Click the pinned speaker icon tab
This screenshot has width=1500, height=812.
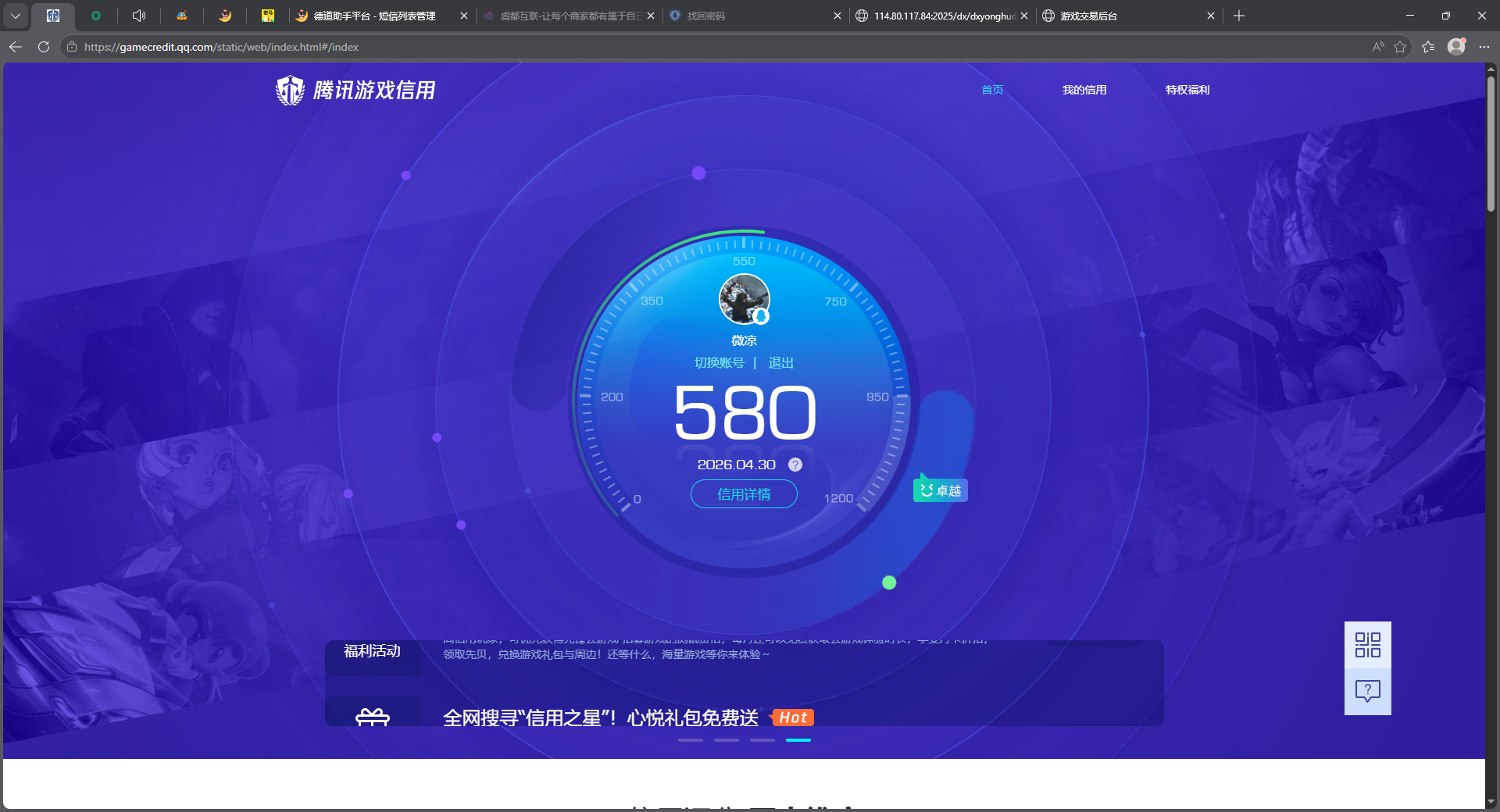pyautogui.click(x=139, y=16)
